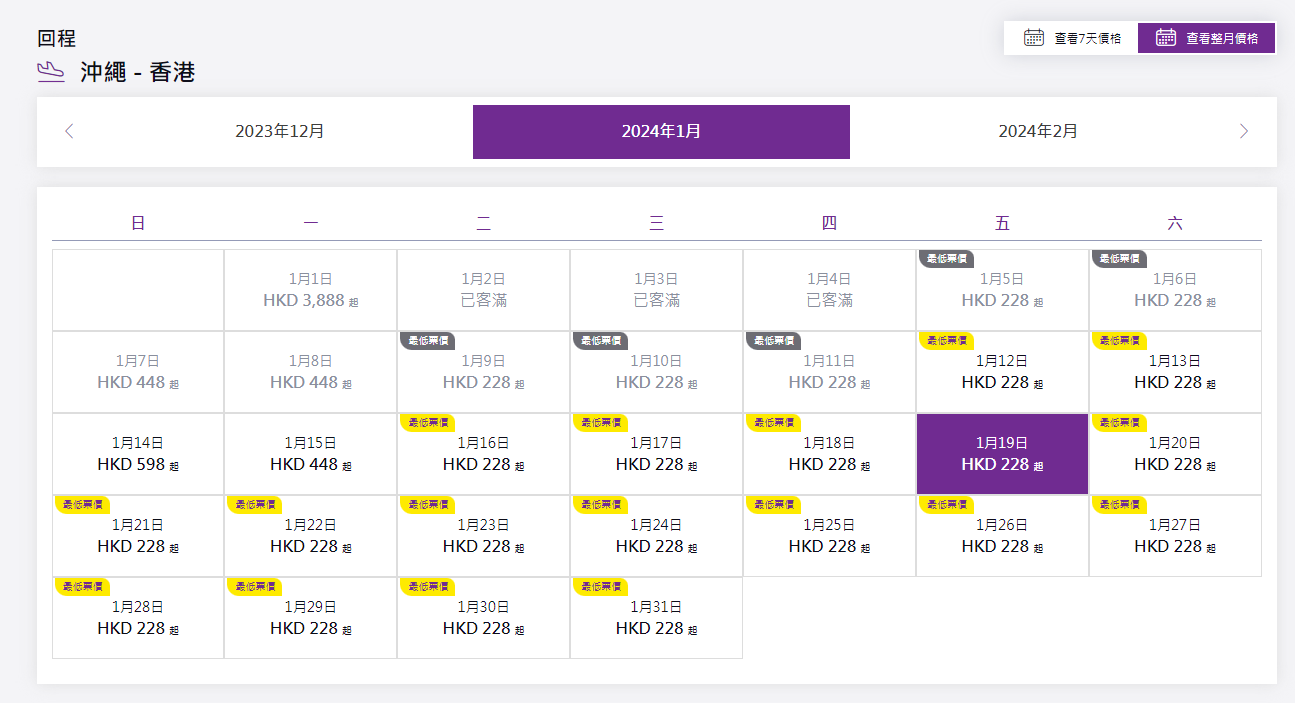Choose 1月14日 priced HKD 598
The image size is (1295, 703).
(138, 454)
